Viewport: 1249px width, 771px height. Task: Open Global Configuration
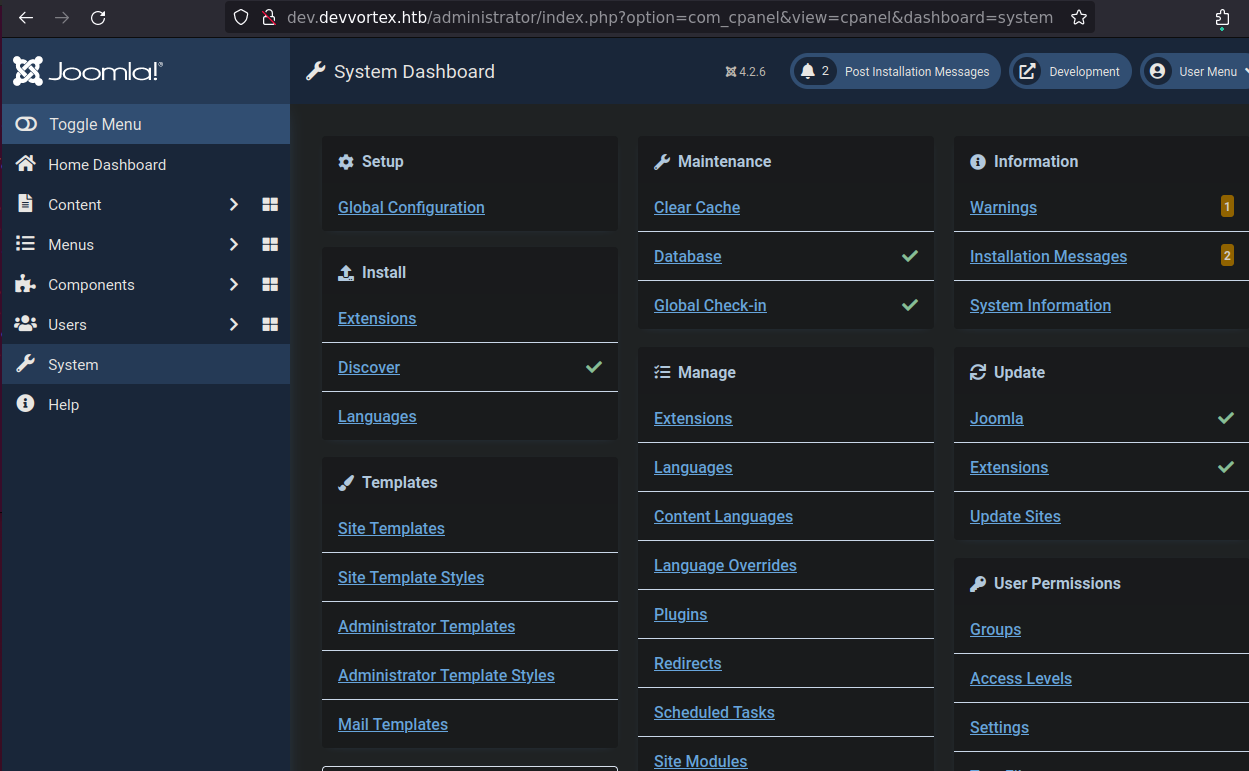411,207
